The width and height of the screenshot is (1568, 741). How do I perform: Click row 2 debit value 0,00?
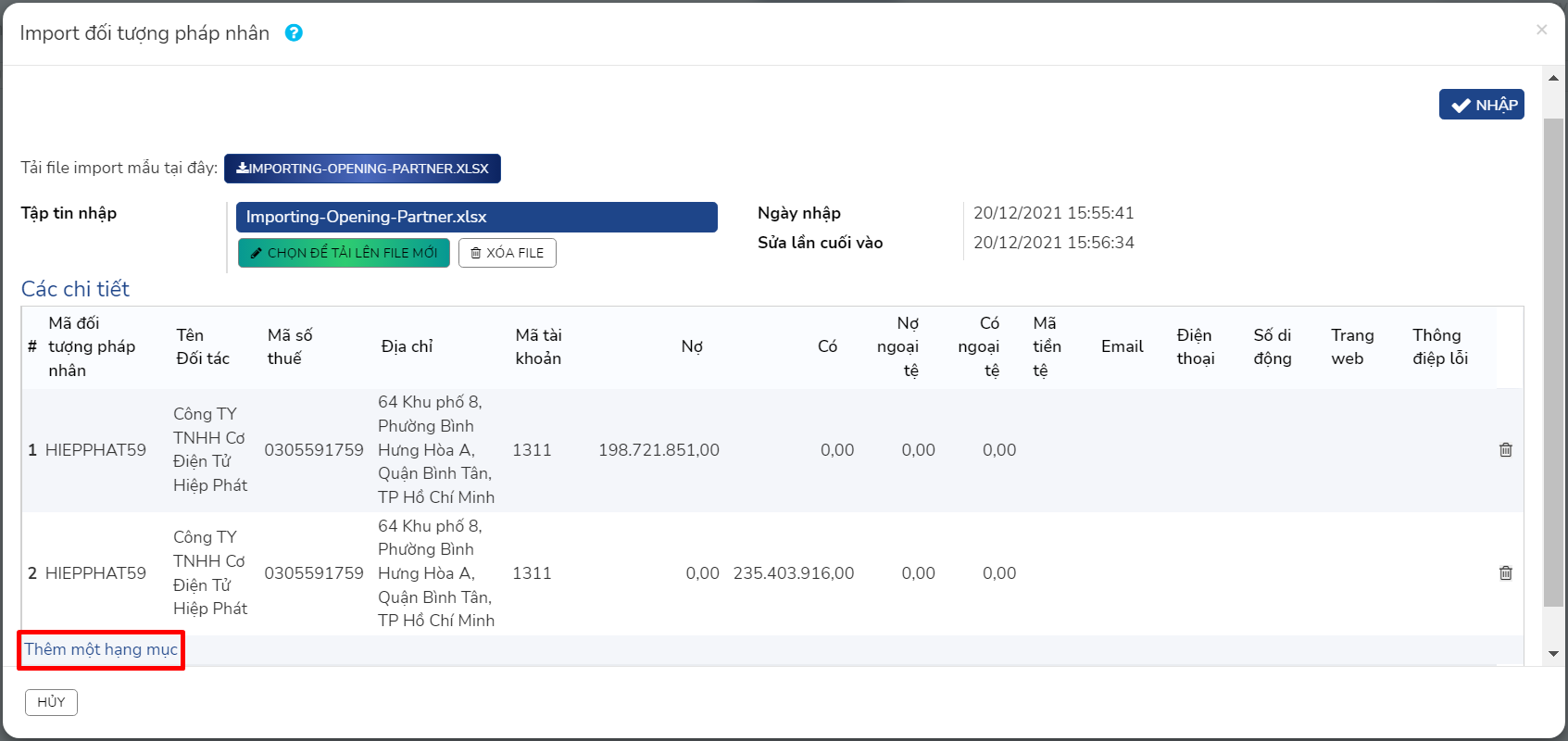[702, 573]
